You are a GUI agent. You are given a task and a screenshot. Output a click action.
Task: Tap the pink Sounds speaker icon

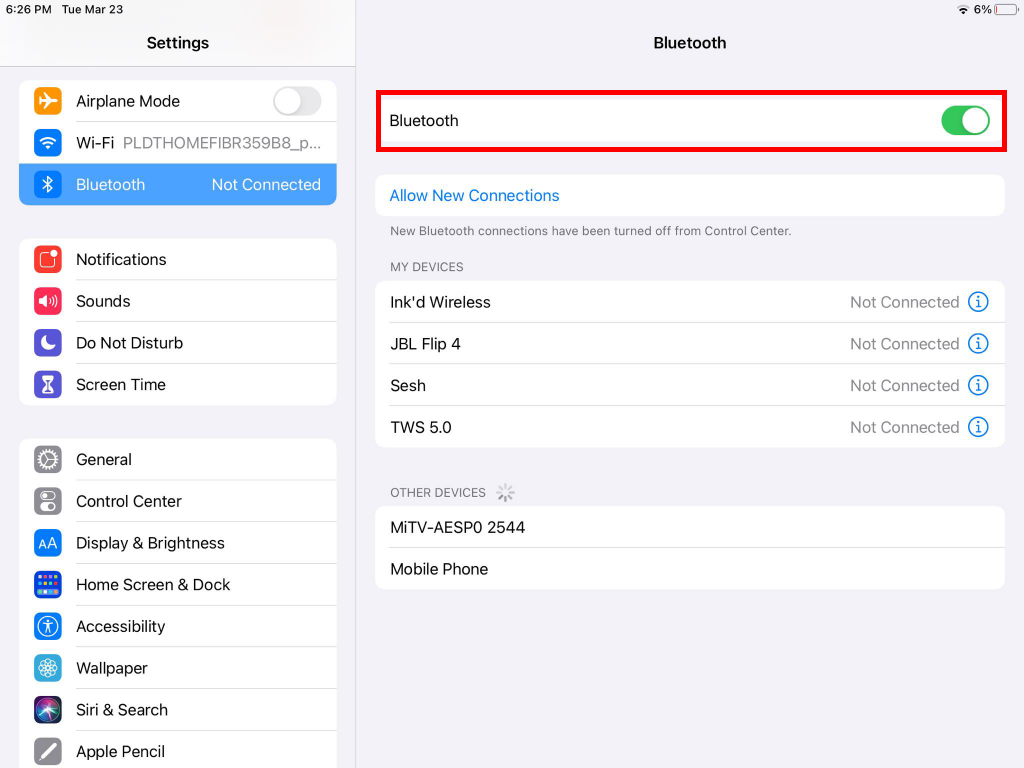click(49, 301)
